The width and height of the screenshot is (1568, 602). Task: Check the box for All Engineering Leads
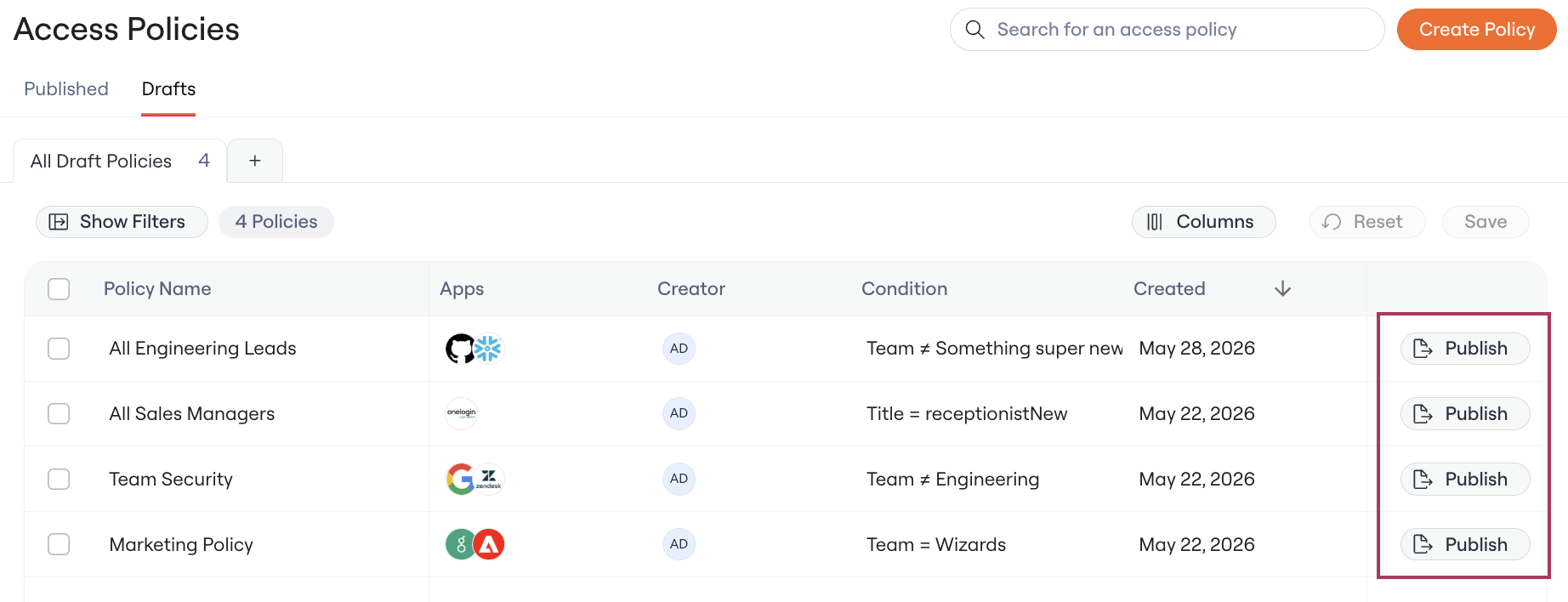click(x=59, y=349)
